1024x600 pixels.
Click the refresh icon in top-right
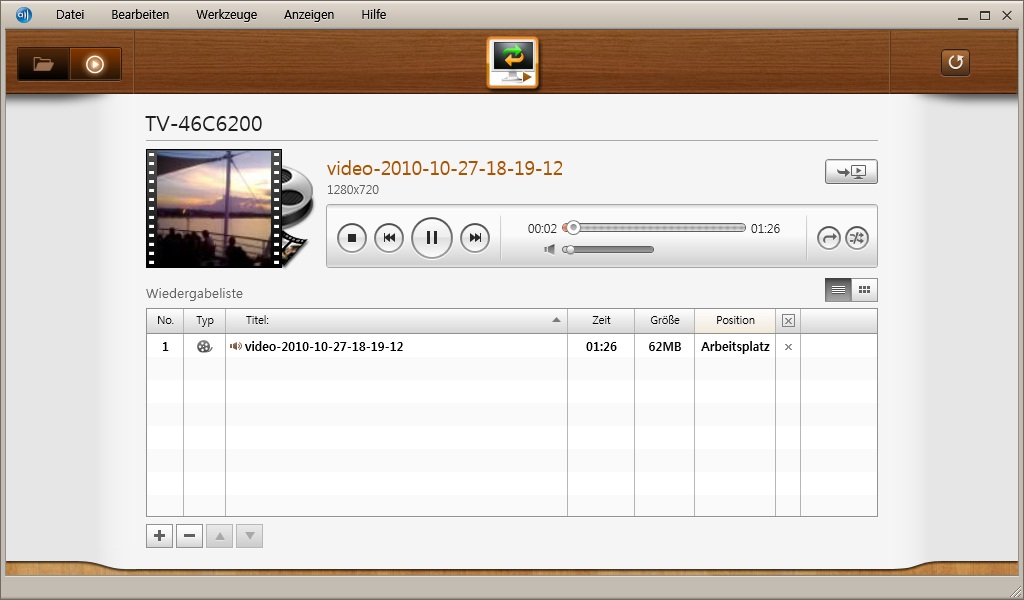point(955,63)
